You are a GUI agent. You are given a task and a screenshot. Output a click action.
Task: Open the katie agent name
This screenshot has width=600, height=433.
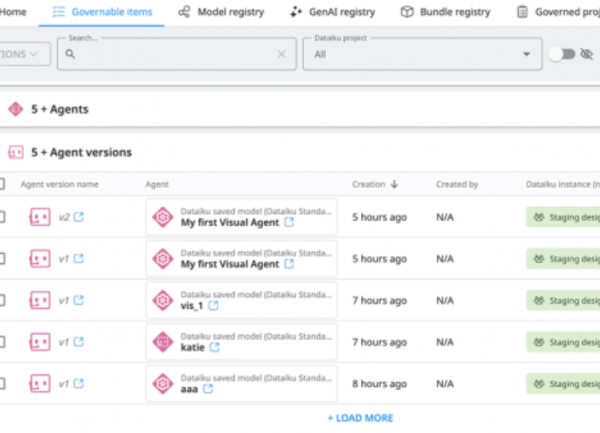192,347
